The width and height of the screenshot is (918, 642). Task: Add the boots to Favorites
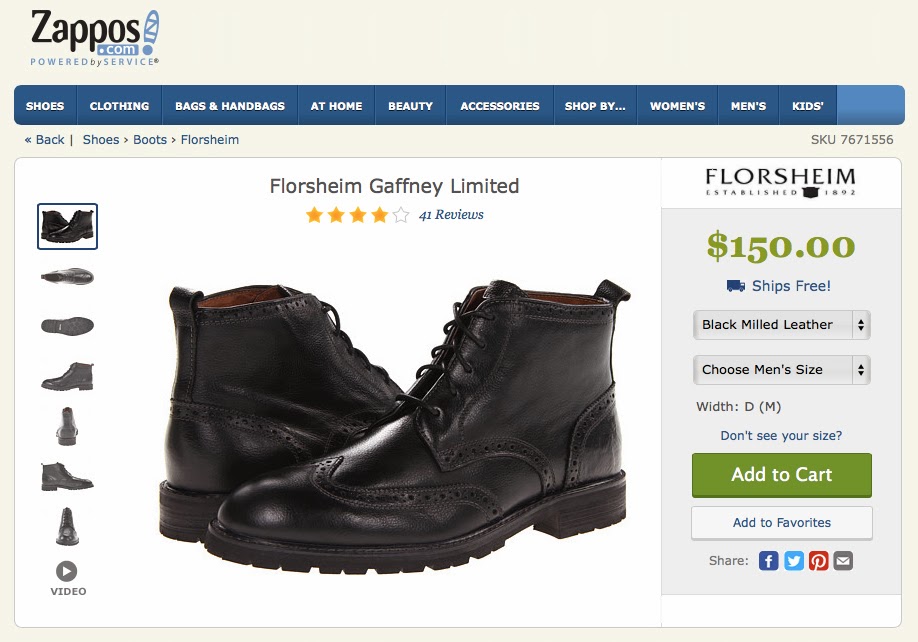tap(781, 522)
